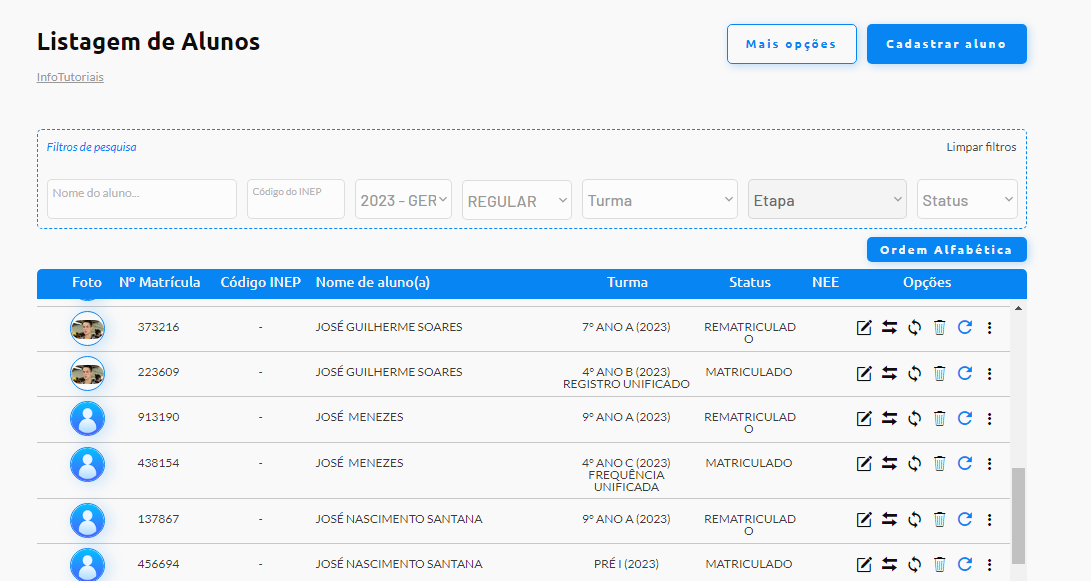Open photo of student matrícula 223609
Image resolution: width=1091 pixels, height=581 pixels.
point(88,374)
